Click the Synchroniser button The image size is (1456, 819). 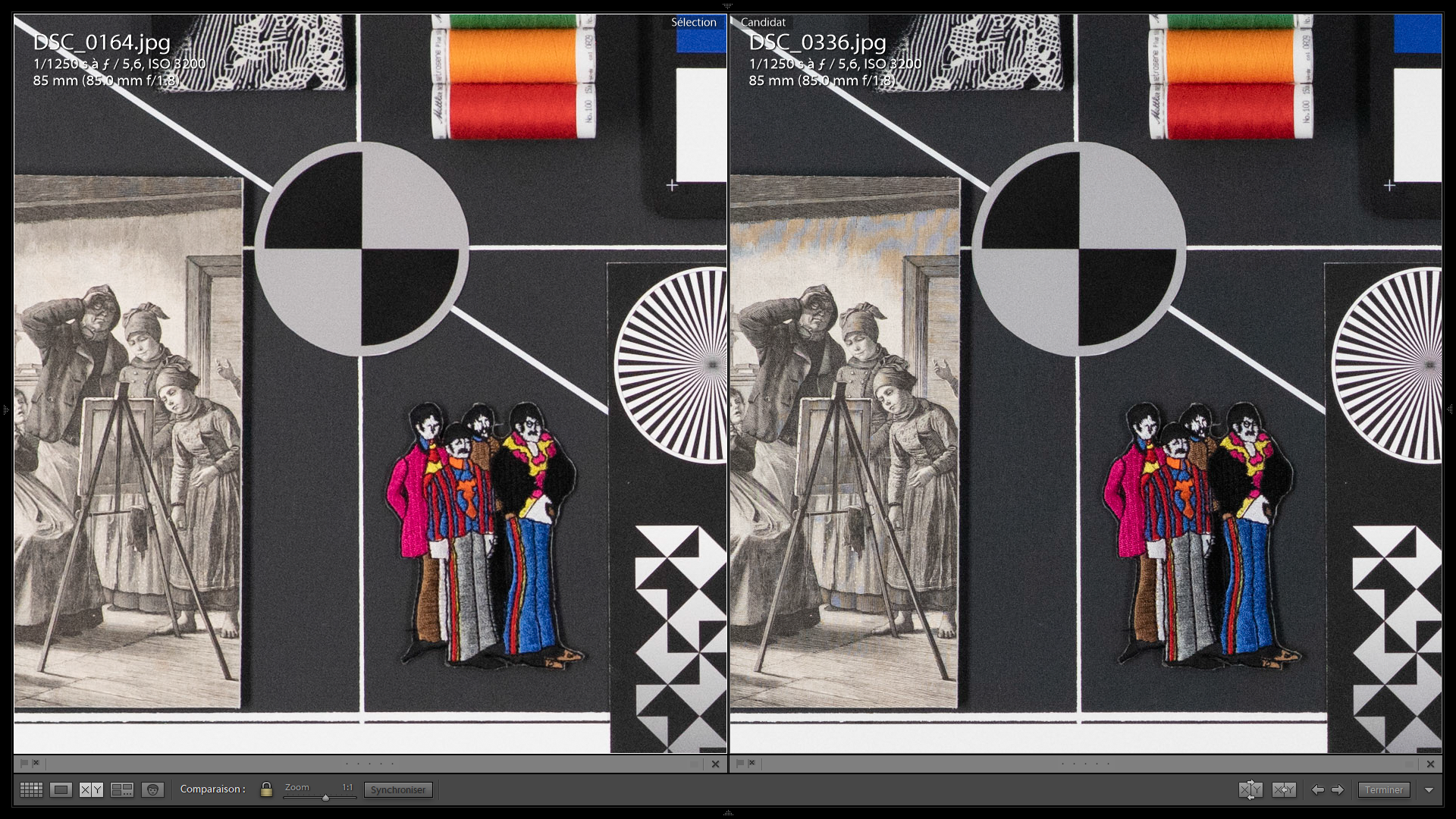click(x=398, y=789)
